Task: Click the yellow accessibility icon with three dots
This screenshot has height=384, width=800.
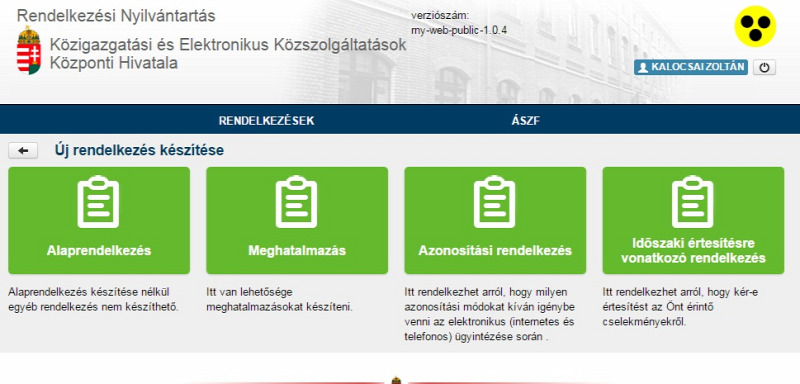Action: click(755, 26)
